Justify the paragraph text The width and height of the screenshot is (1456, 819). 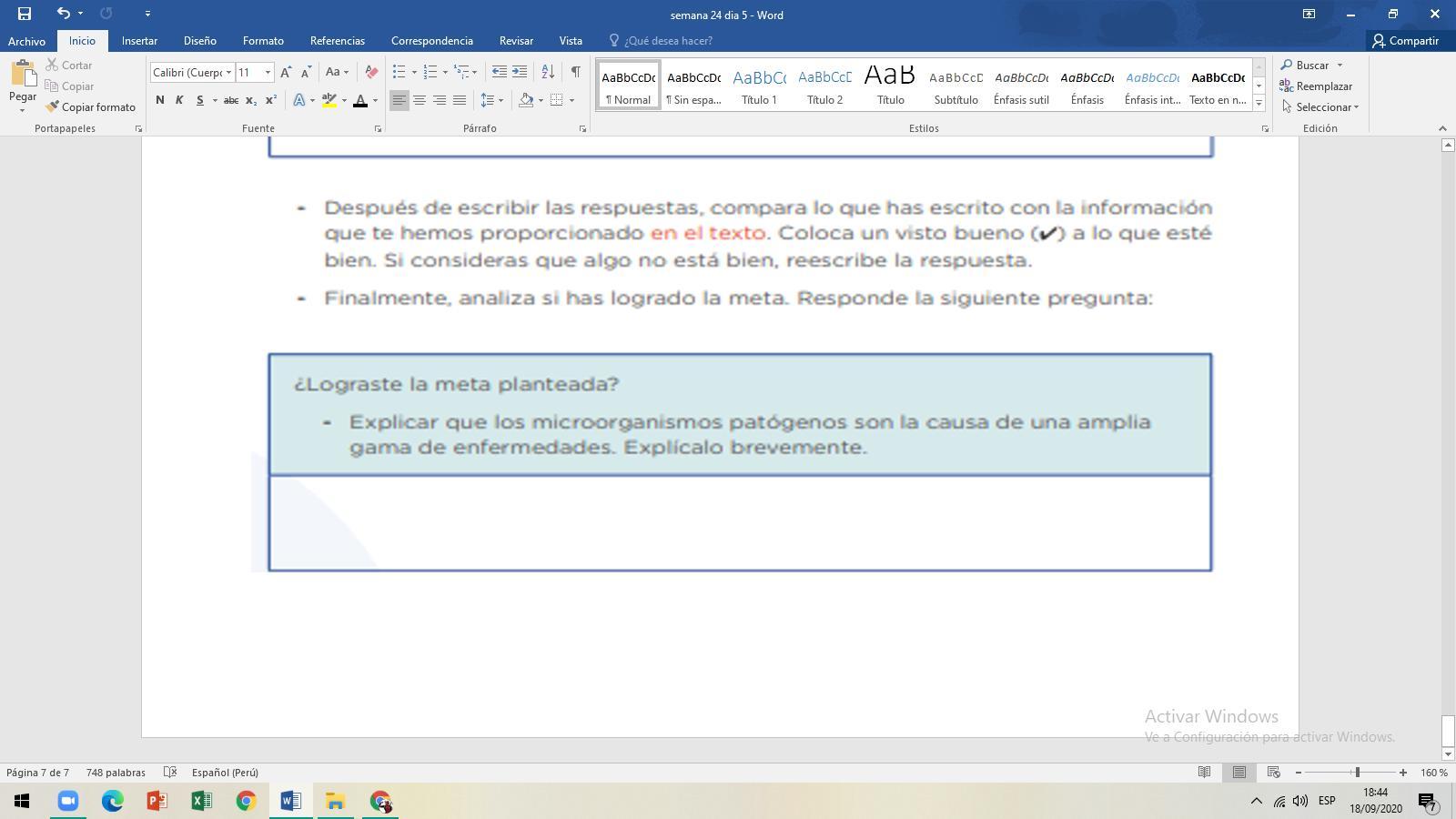tap(460, 100)
